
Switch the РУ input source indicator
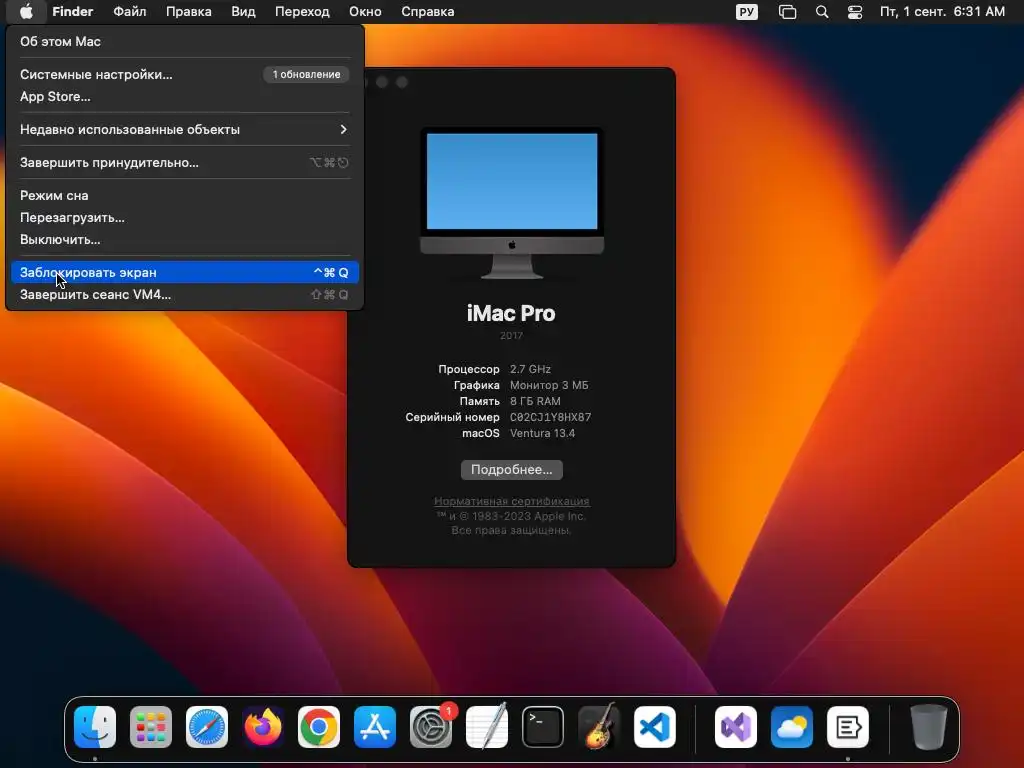[x=746, y=12]
